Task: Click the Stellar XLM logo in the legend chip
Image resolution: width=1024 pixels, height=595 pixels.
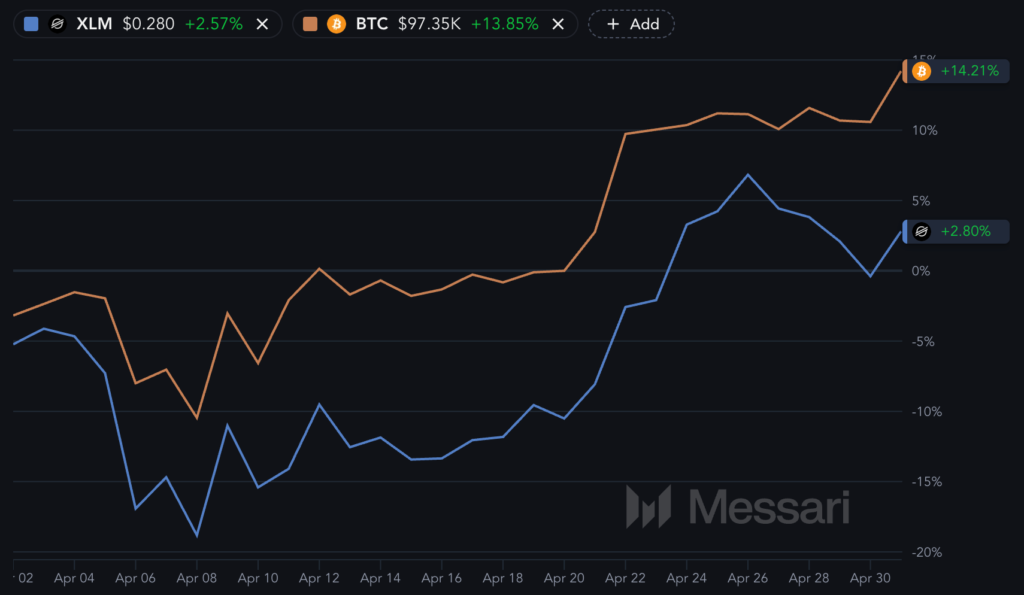Action: click(x=58, y=24)
